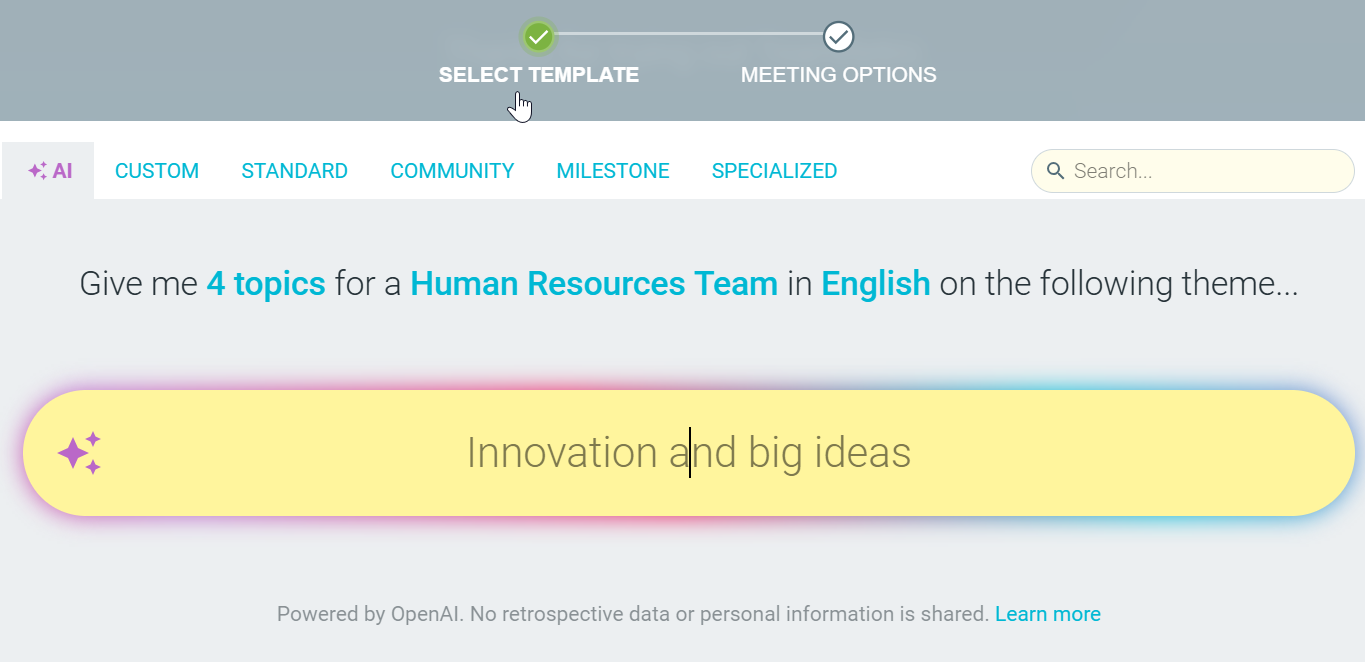Viewport: 1365px width, 662px height.
Task: Jump to the MEETING OPTIONS step label
Action: 838,75
